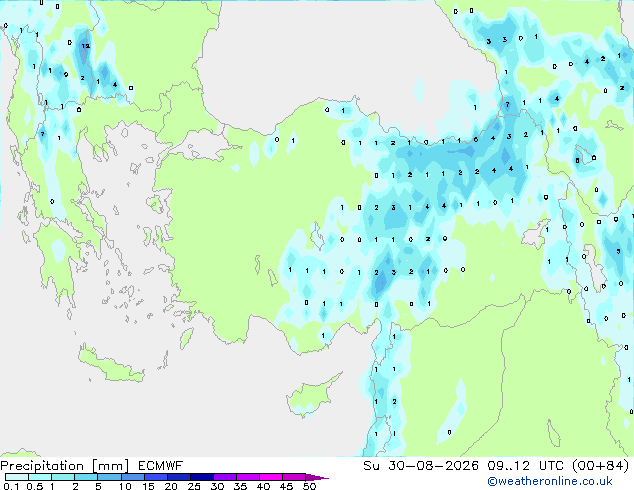
Task: Click the "12" precipitation value on the map
Action: (86, 46)
